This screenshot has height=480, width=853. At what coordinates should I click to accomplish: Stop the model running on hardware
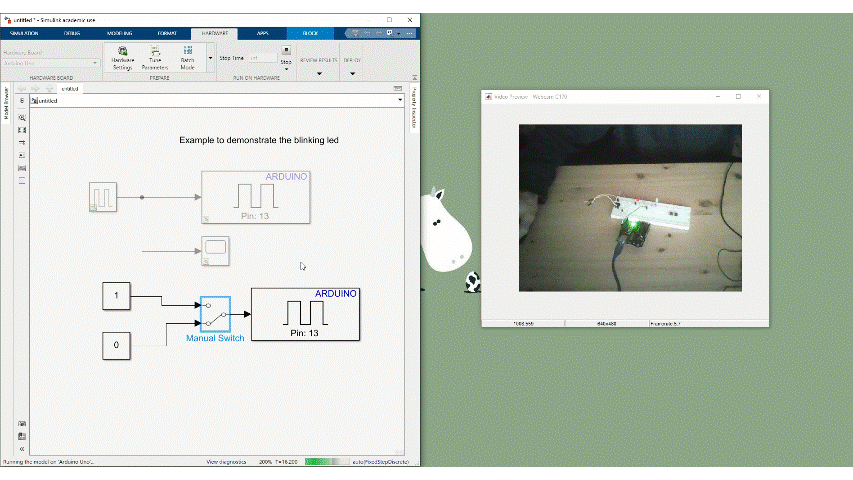[x=286, y=53]
